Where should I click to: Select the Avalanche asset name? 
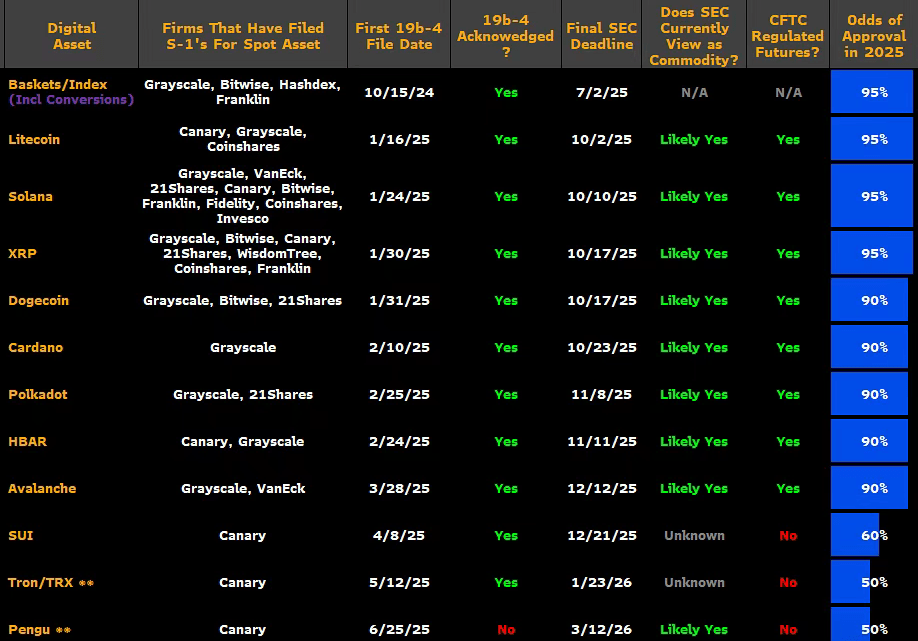(x=42, y=488)
